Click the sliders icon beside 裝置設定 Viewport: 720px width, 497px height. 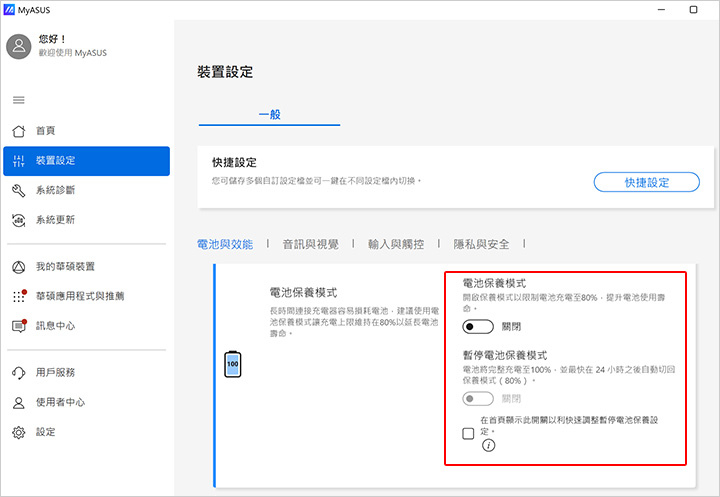click(18, 161)
